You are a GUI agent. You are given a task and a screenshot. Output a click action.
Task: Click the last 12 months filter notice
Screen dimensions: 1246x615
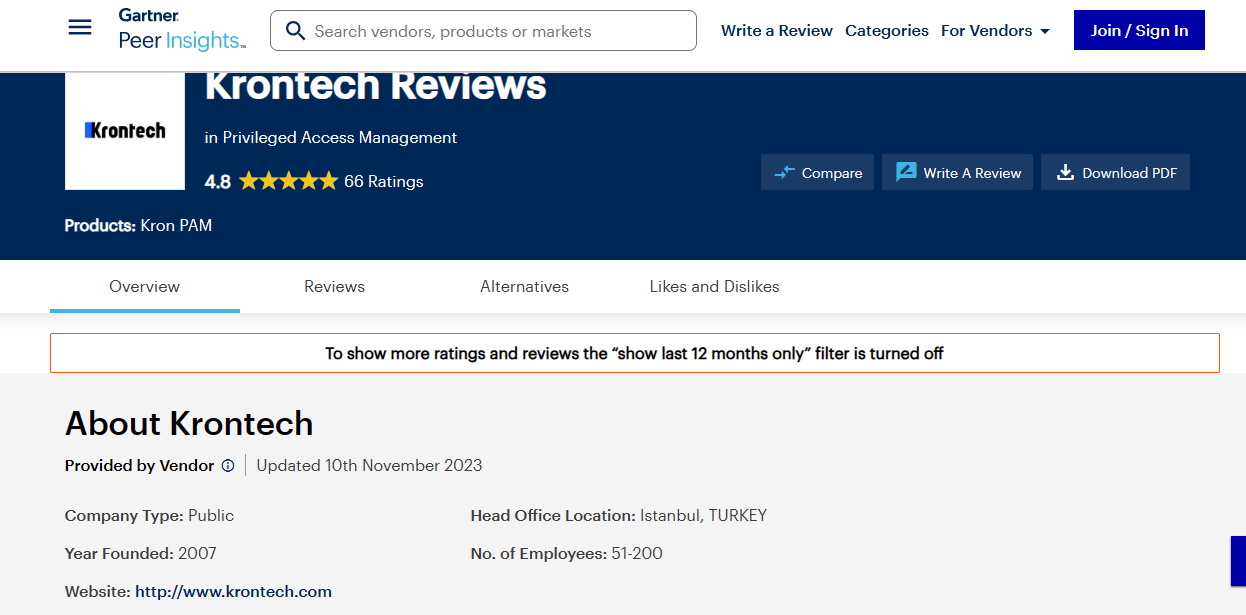(635, 353)
